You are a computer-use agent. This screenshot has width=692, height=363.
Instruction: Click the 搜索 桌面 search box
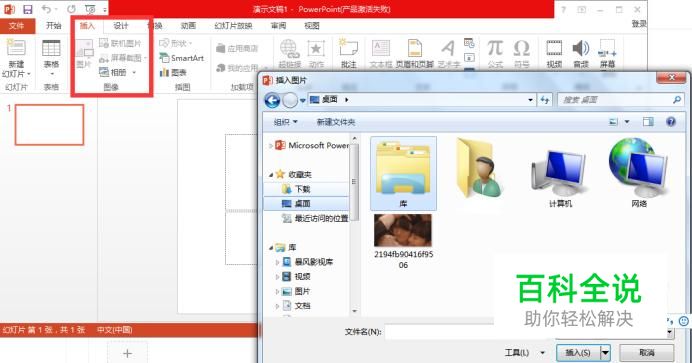tap(620, 100)
